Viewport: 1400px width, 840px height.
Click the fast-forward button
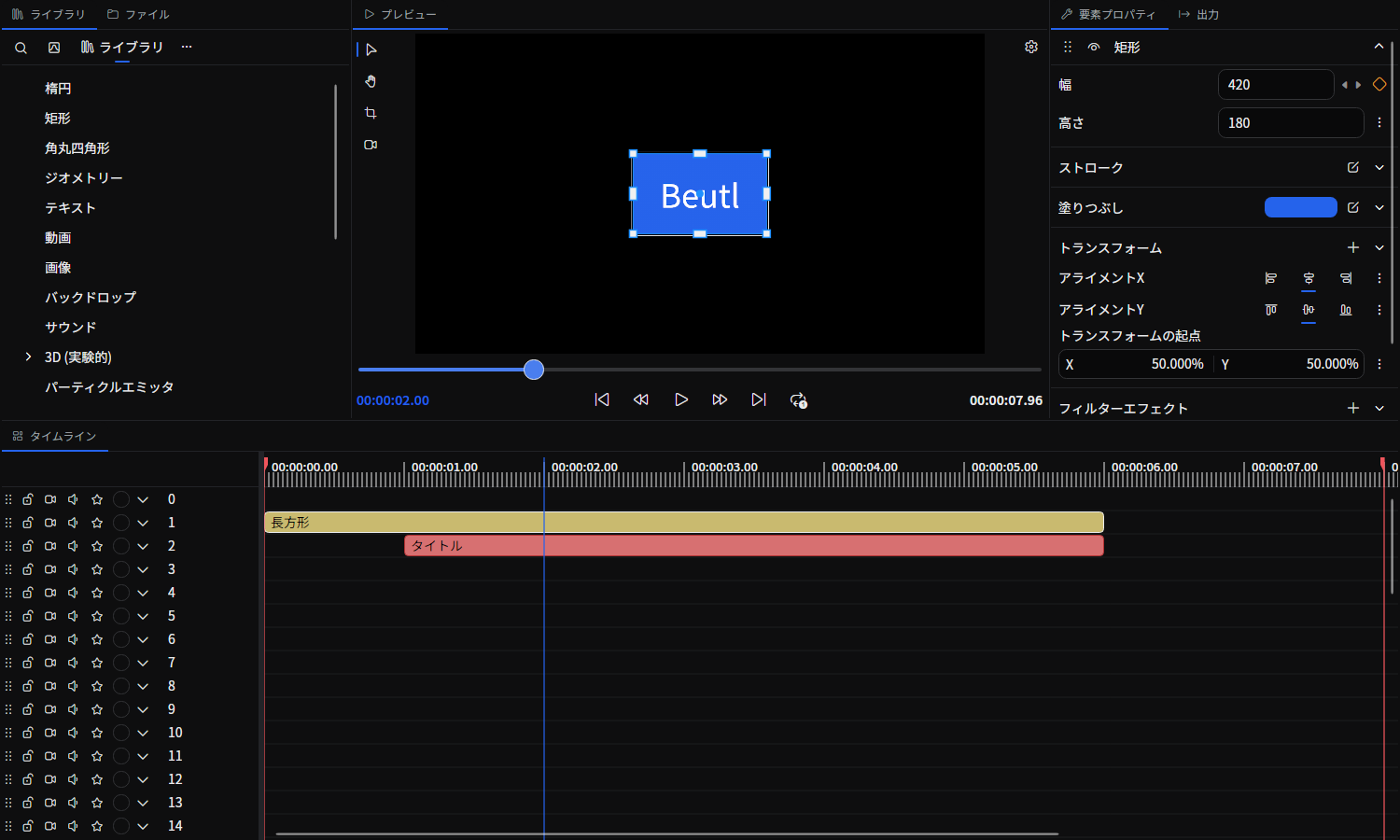tap(720, 399)
